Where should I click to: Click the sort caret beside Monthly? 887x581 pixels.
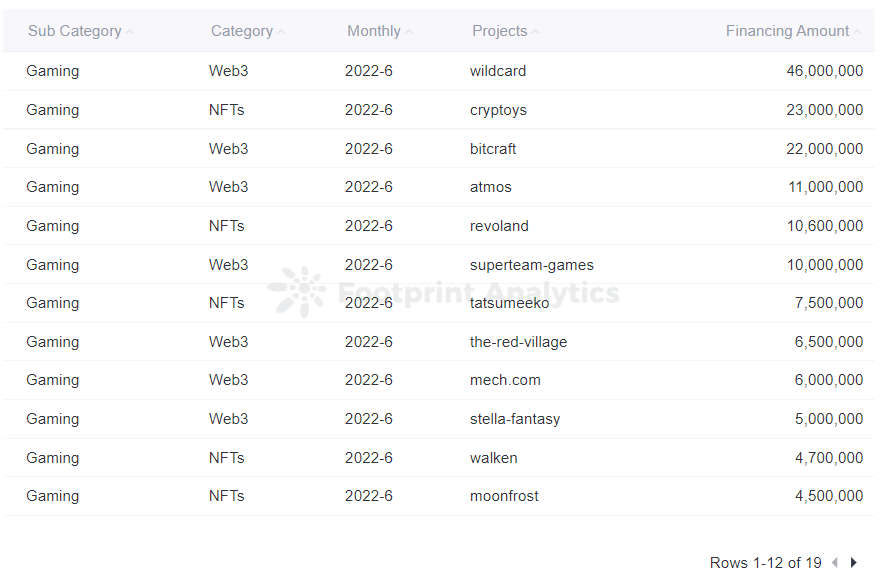pos(408,31)
